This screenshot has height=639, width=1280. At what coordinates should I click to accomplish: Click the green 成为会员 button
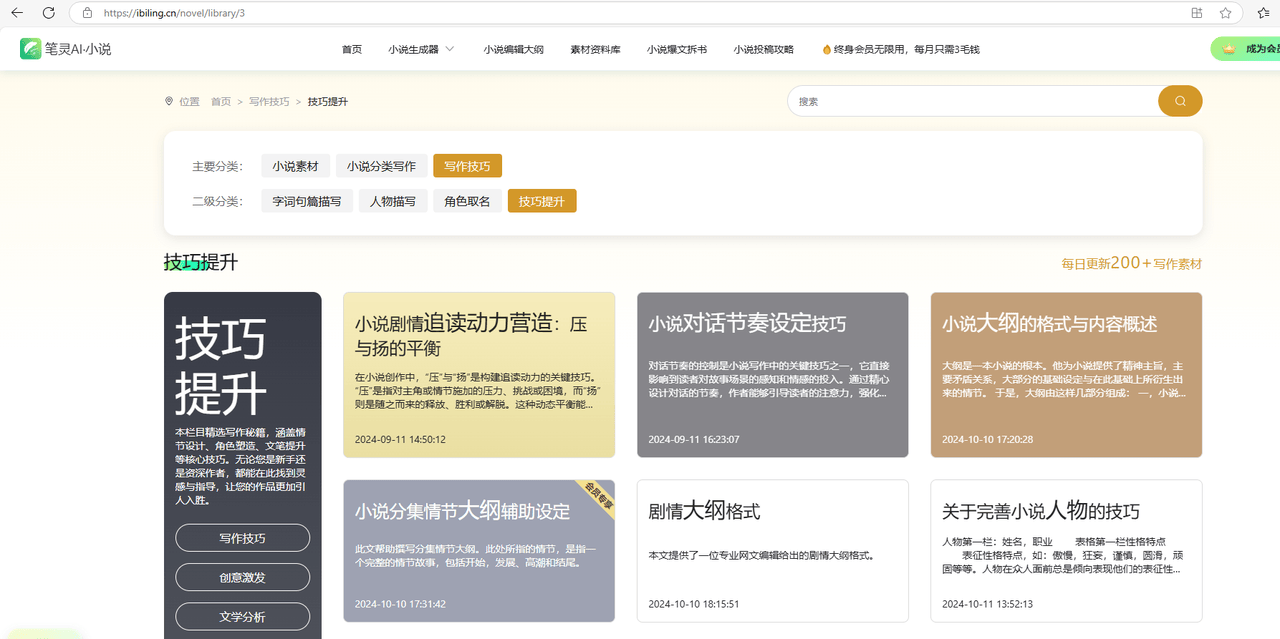coord(1246,49)
